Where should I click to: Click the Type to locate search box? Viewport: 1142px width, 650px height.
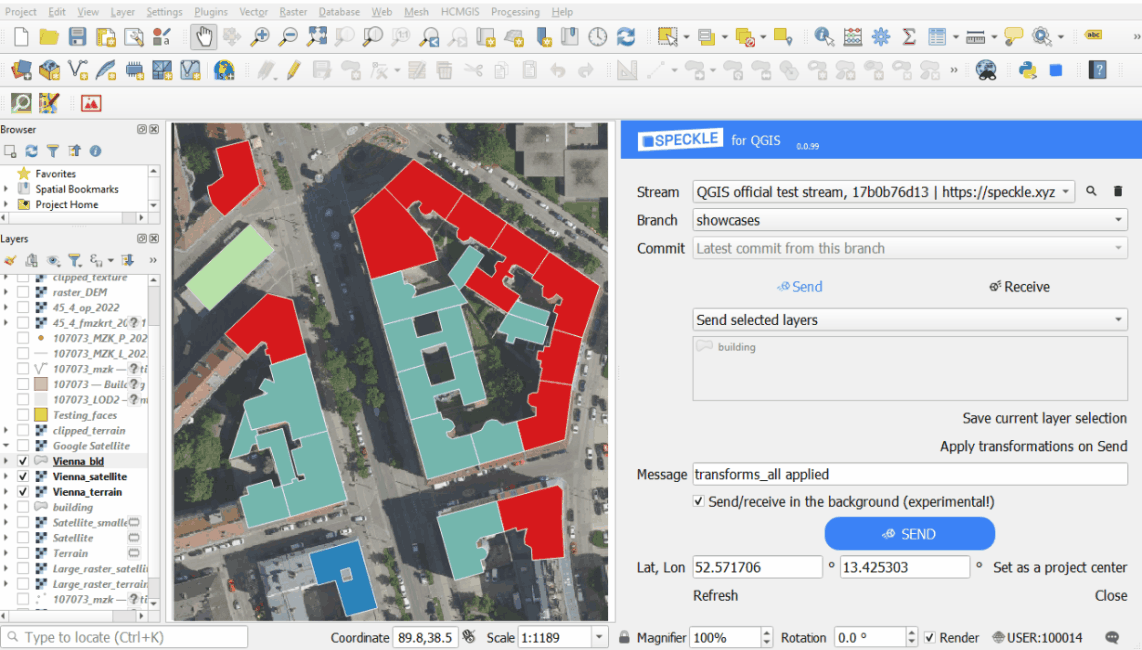click(x=125, y=638)
